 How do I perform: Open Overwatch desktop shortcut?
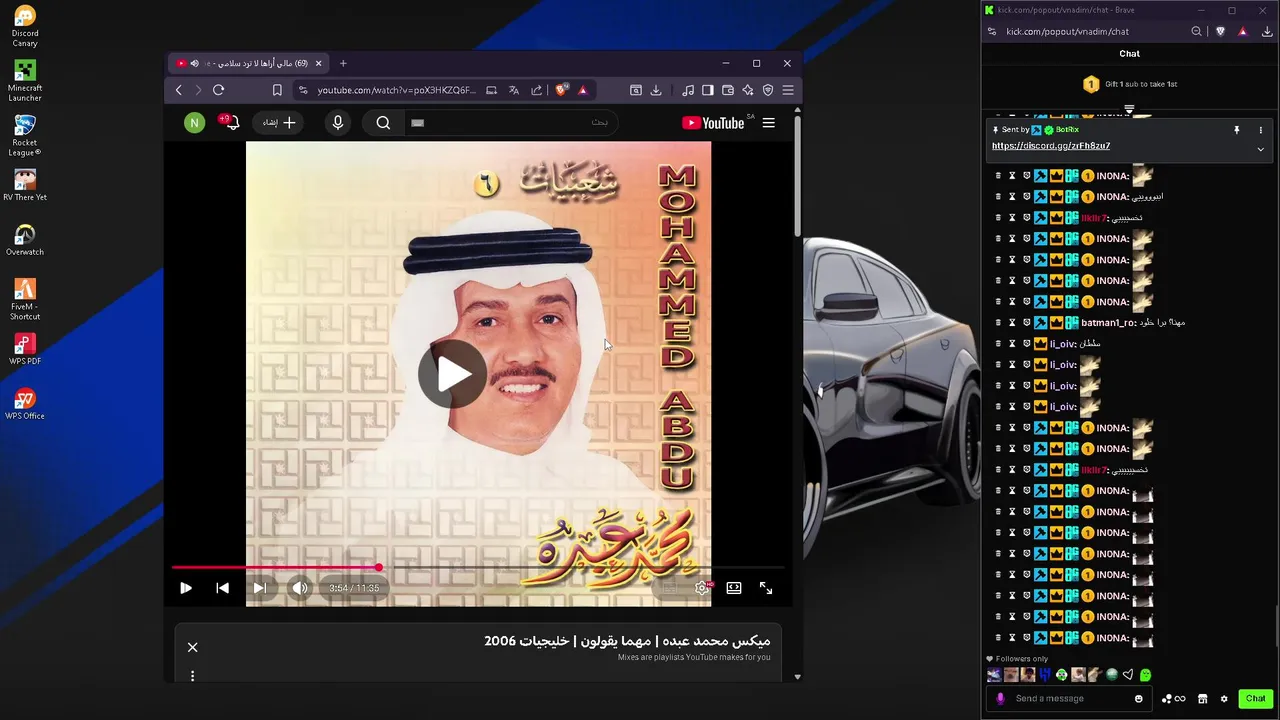[25, 240]
